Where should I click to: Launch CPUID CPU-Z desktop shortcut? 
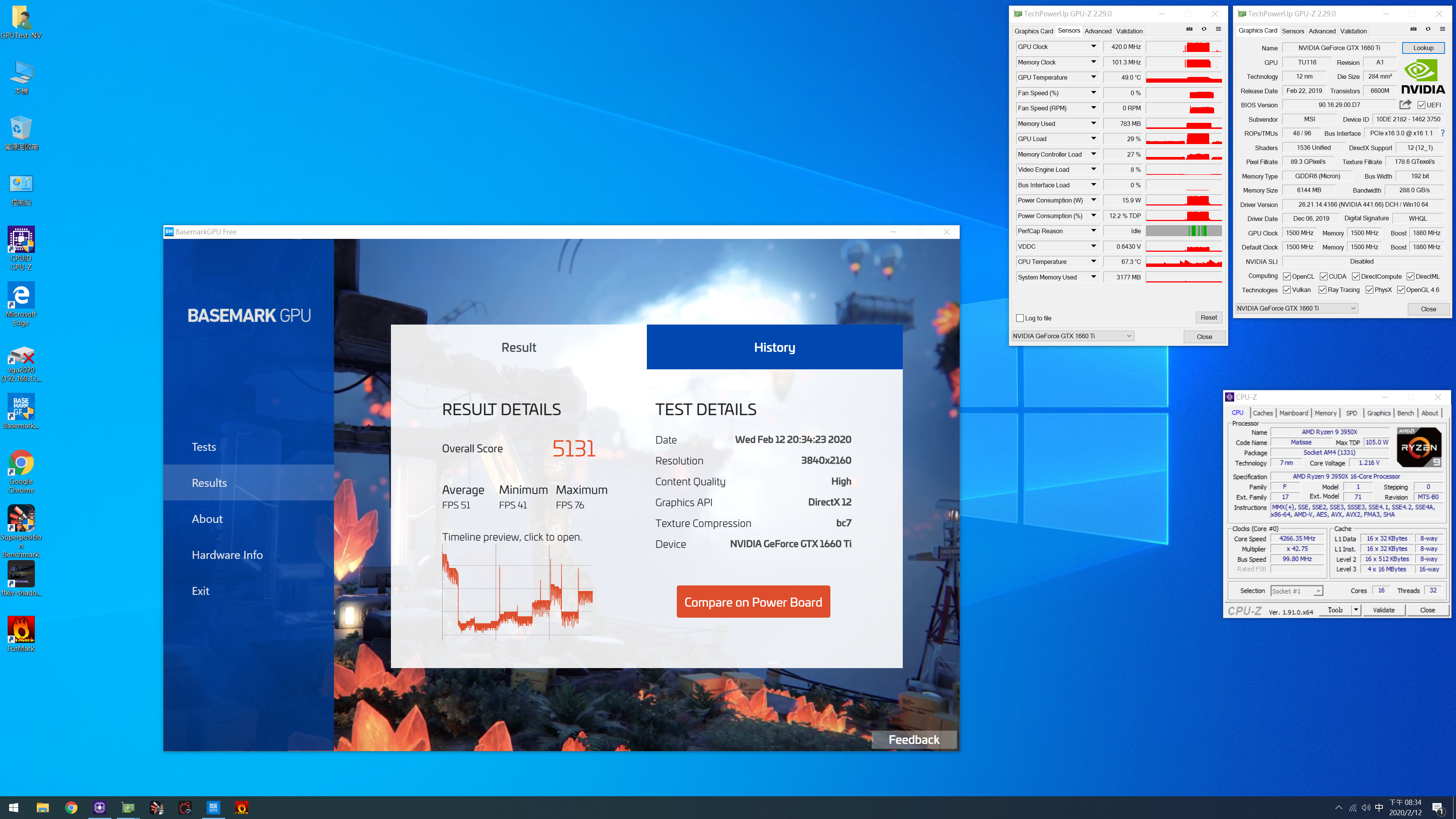pos(21,248)
